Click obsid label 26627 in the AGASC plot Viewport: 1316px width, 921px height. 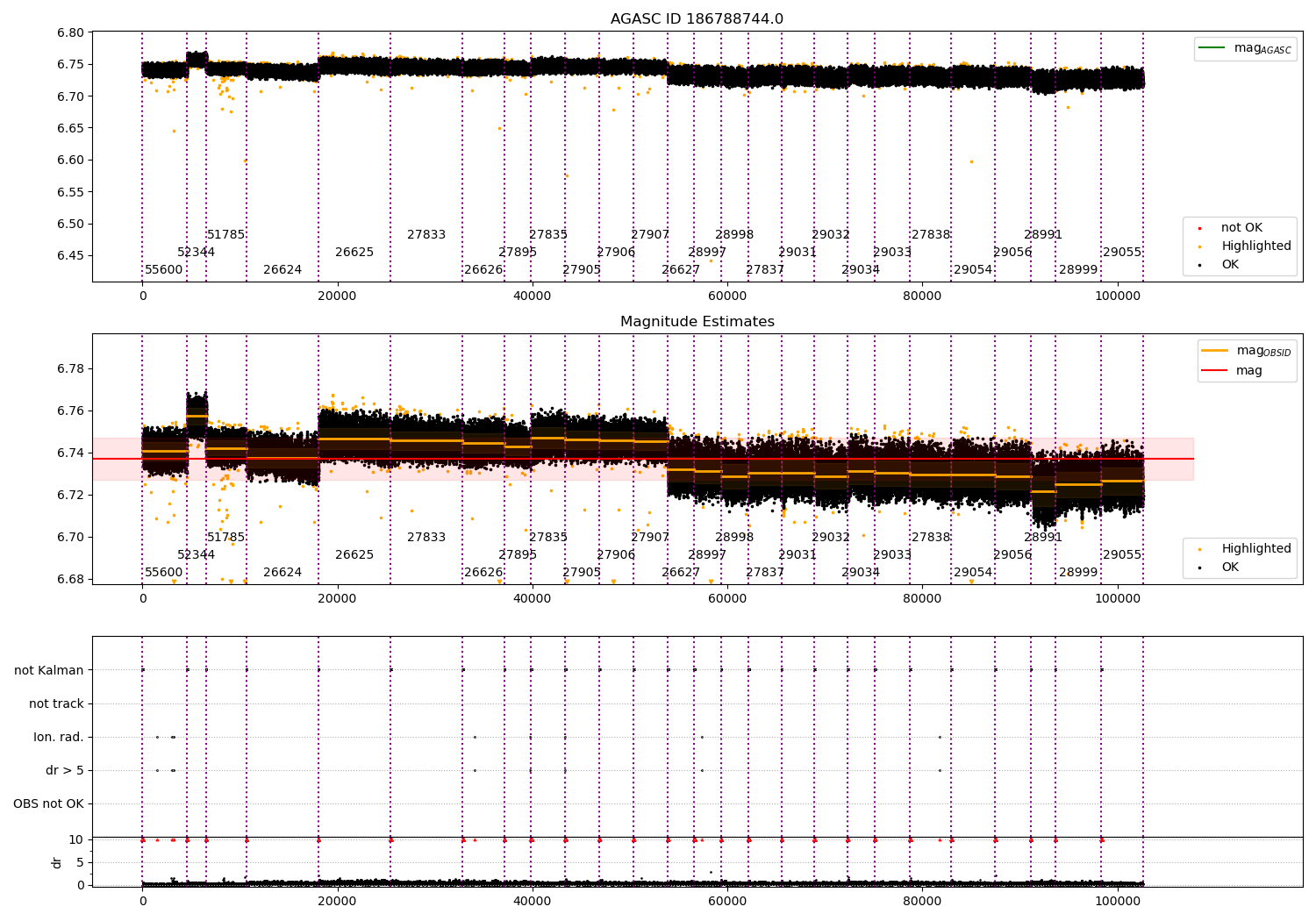(x=681, y=269)
